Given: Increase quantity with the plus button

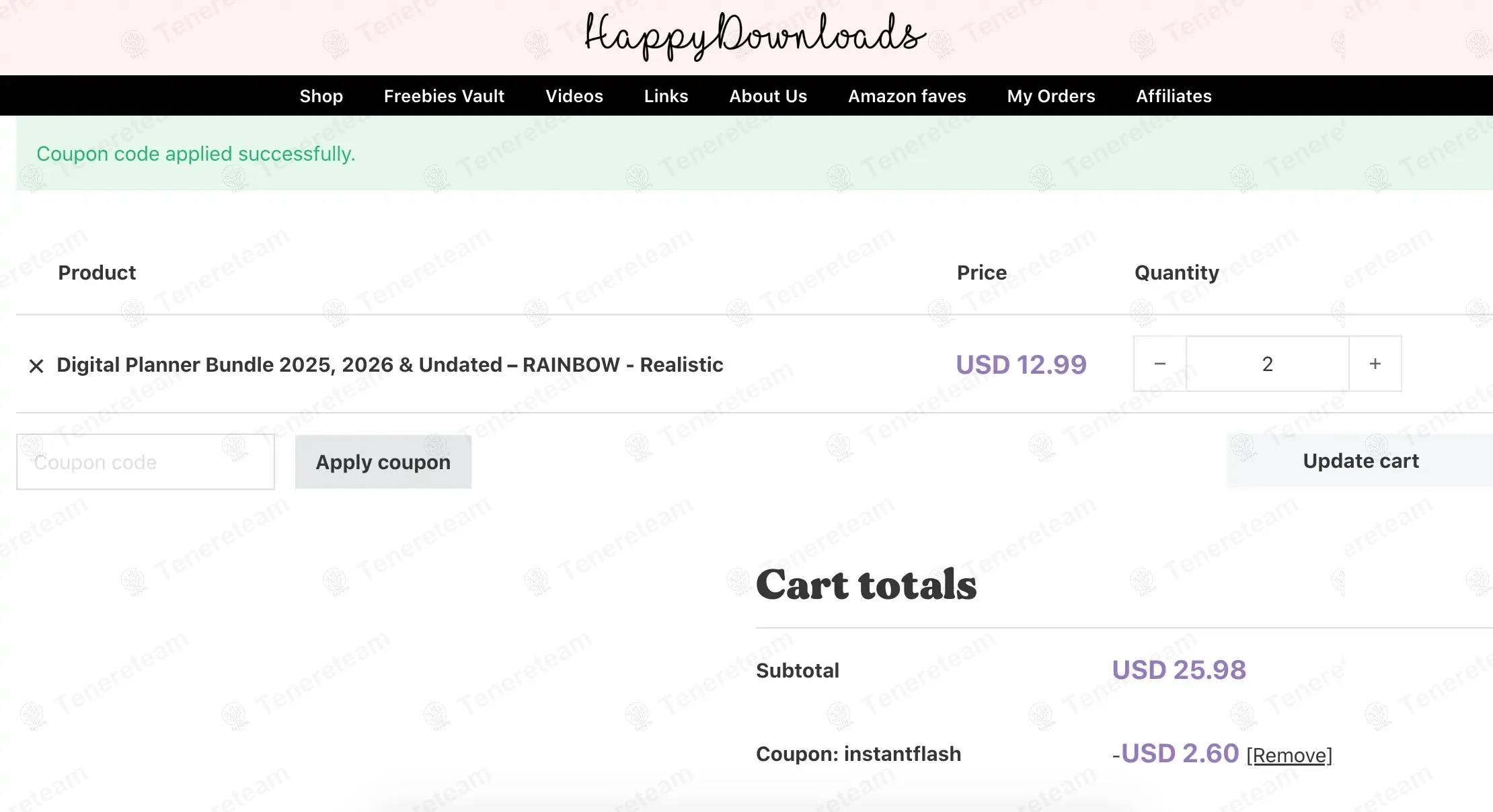Looking at the screenshot, I should pyautogui.click(x=1375, y=364).
